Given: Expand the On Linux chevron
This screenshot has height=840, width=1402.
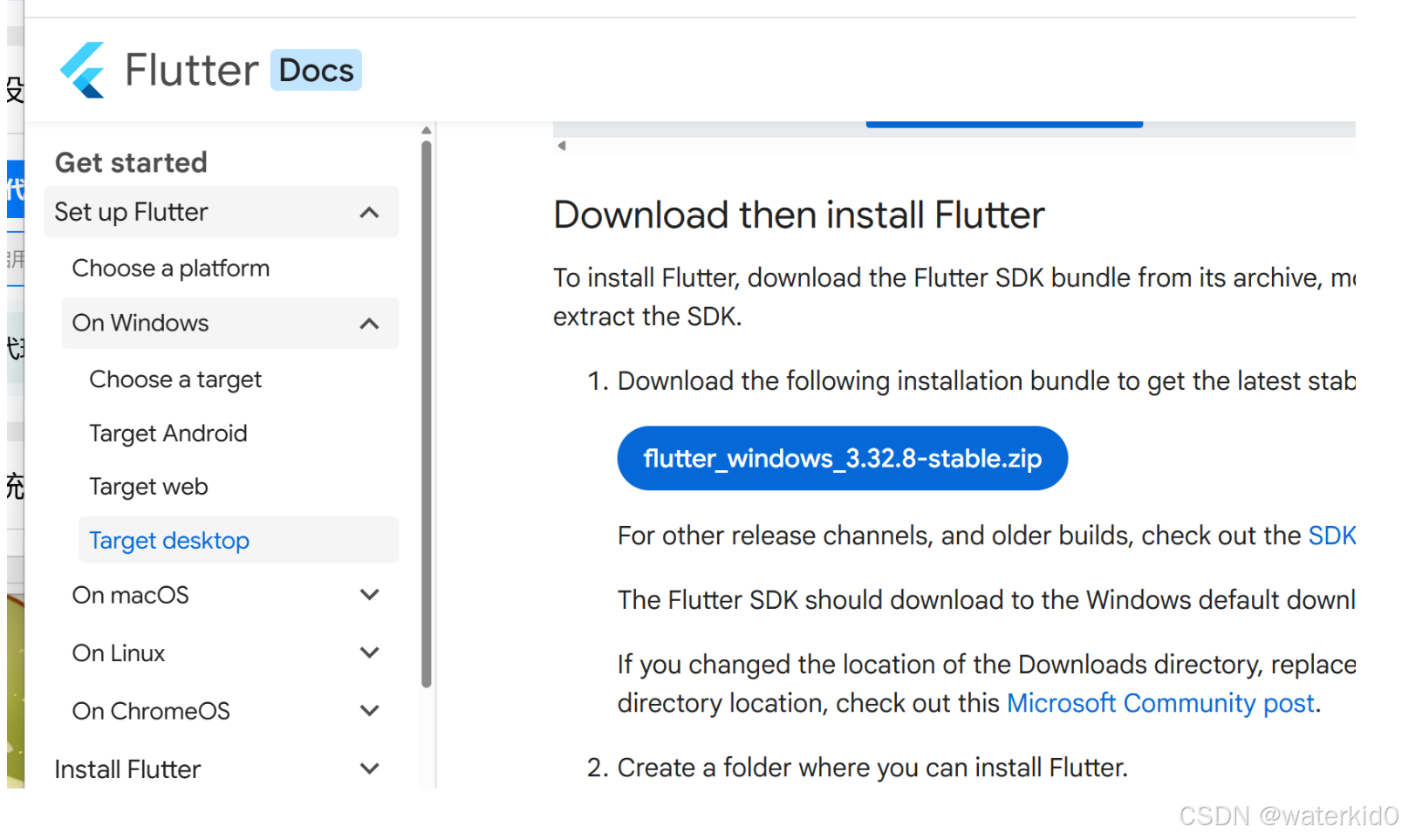Looking at the screenshot, I should 369,652.
